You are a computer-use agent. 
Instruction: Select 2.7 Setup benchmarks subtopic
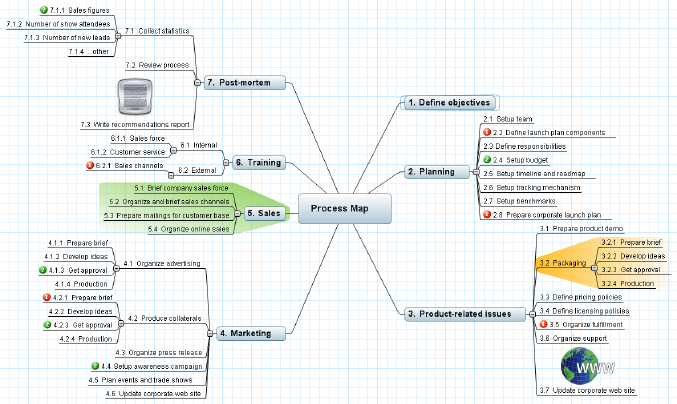point(519,201)
